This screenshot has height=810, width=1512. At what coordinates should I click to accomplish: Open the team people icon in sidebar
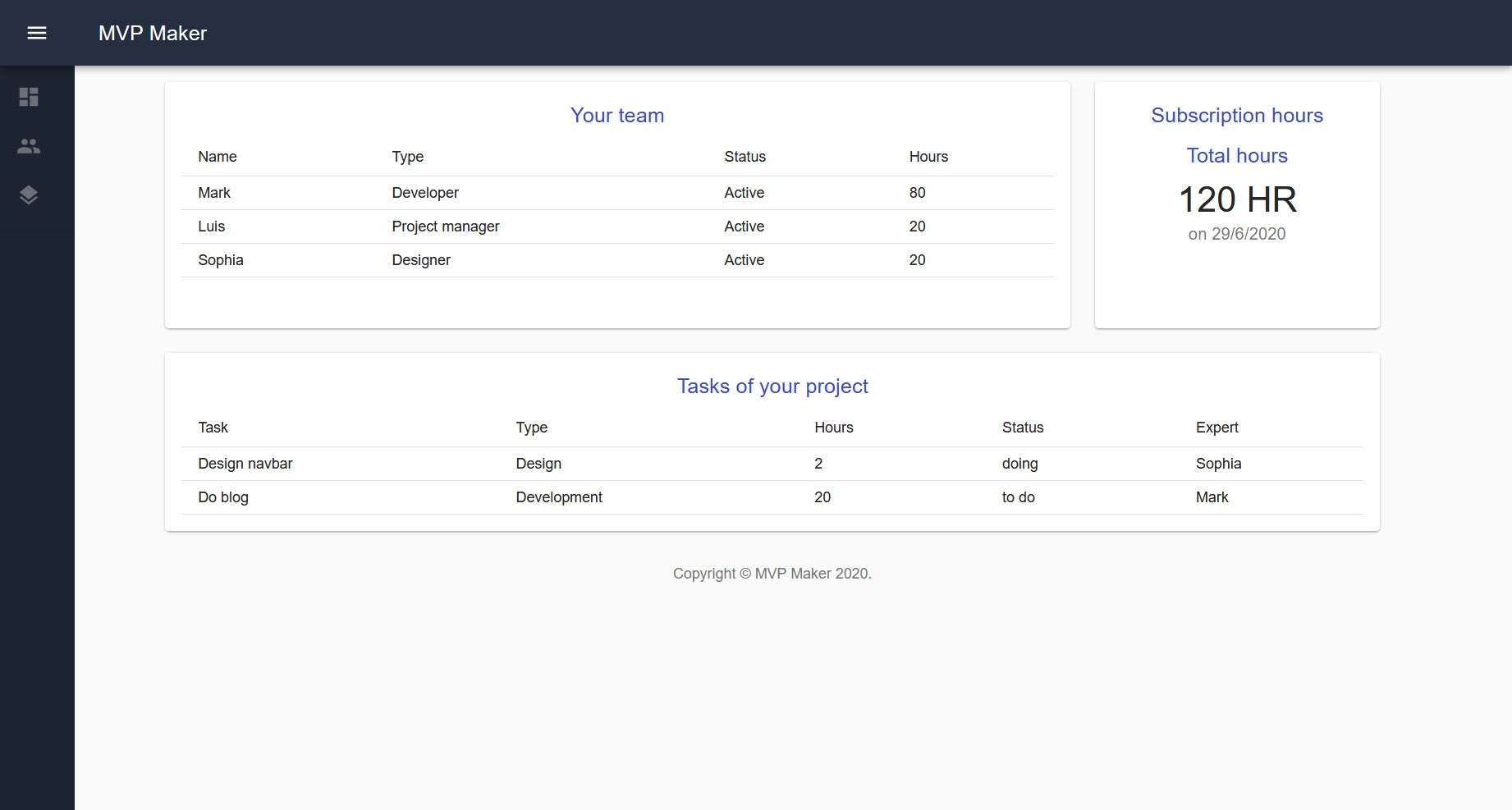point(29,146)
